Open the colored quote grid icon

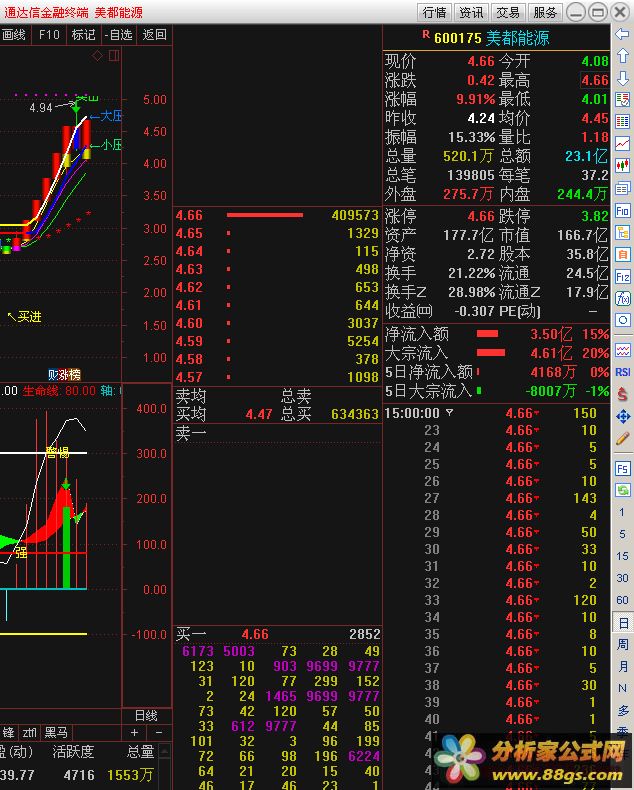click(x=622, y=121)
